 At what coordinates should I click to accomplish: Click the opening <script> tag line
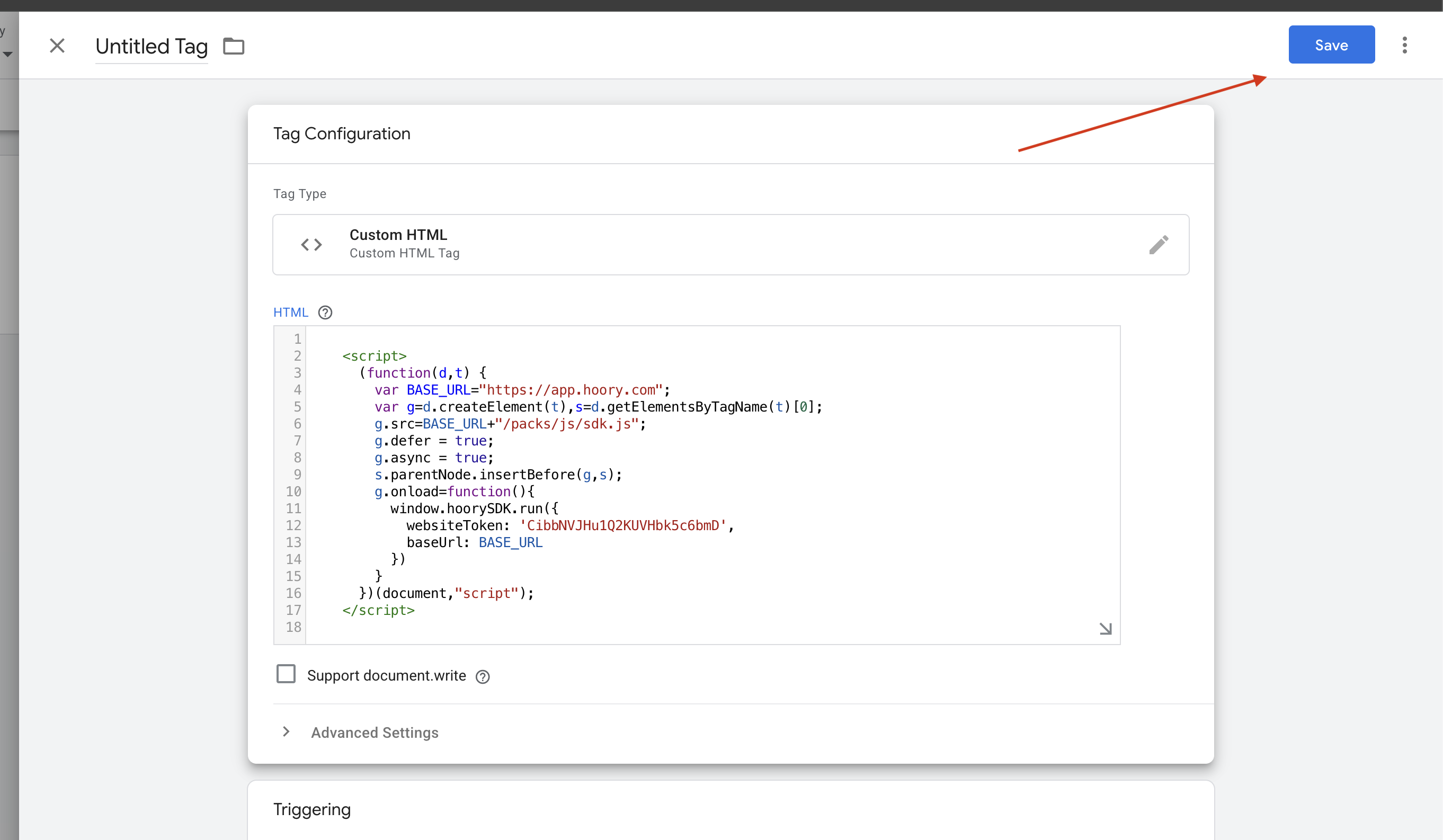pos(375,356)
